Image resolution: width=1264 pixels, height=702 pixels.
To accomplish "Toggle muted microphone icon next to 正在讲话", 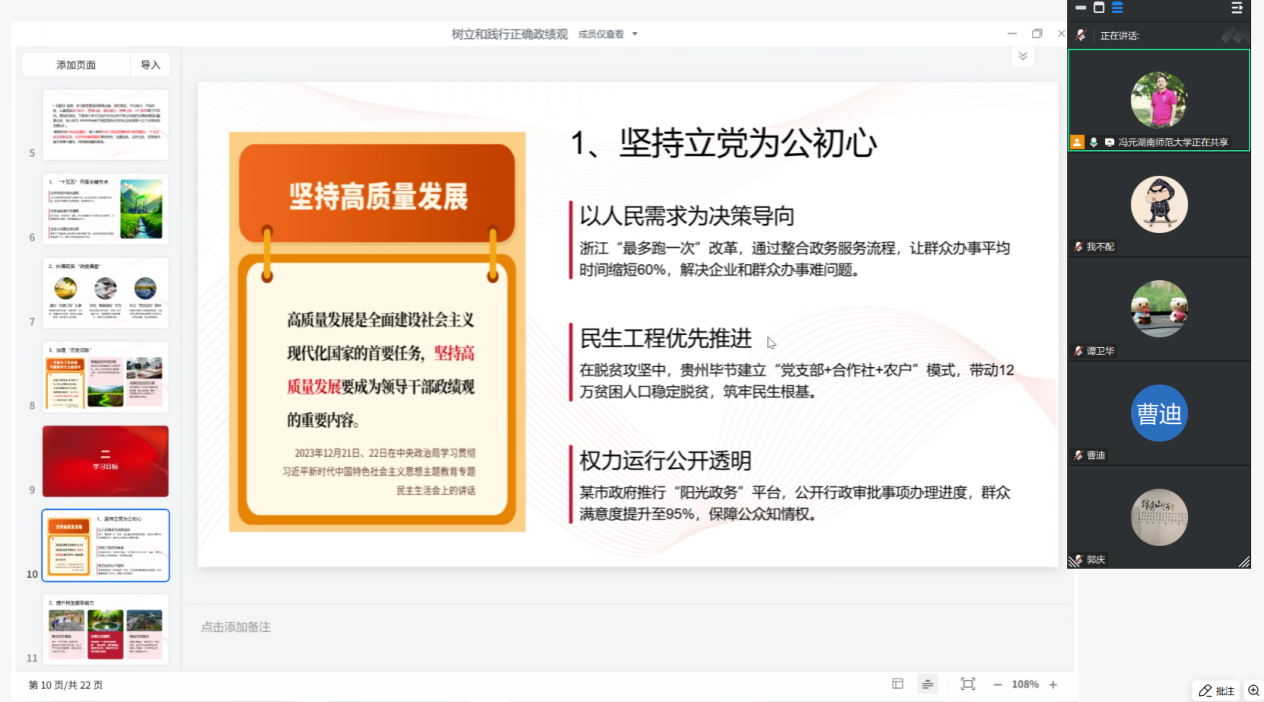I will coord(1081,35).
